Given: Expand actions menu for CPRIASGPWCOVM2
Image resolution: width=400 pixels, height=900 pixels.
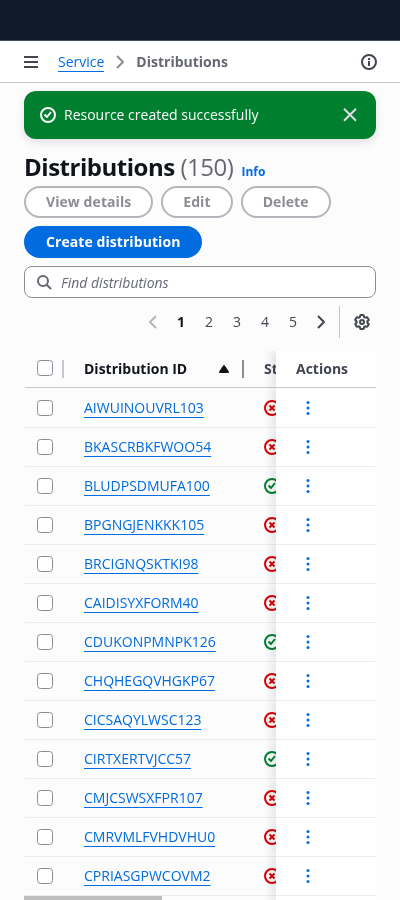Looking at the screenshot, I should point(308,876).
